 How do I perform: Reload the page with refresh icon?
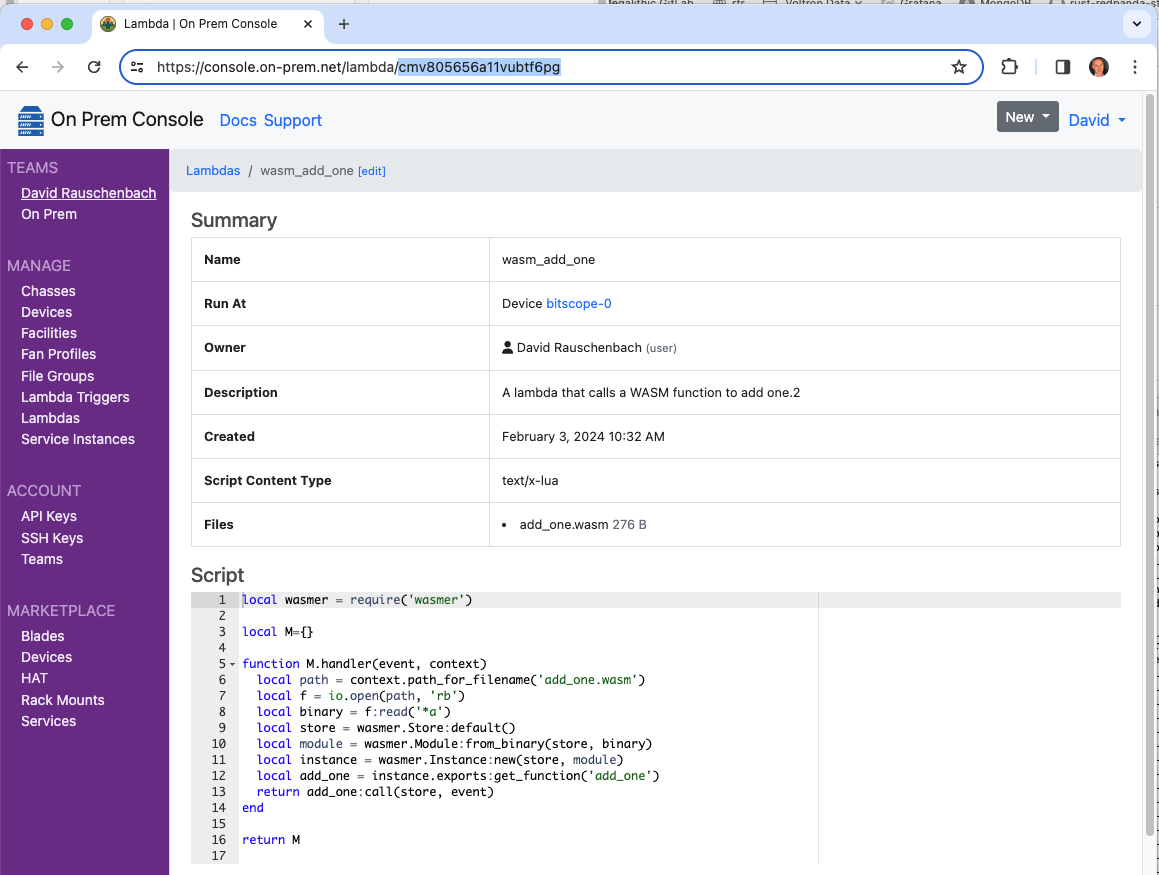(x=94, y=67)
